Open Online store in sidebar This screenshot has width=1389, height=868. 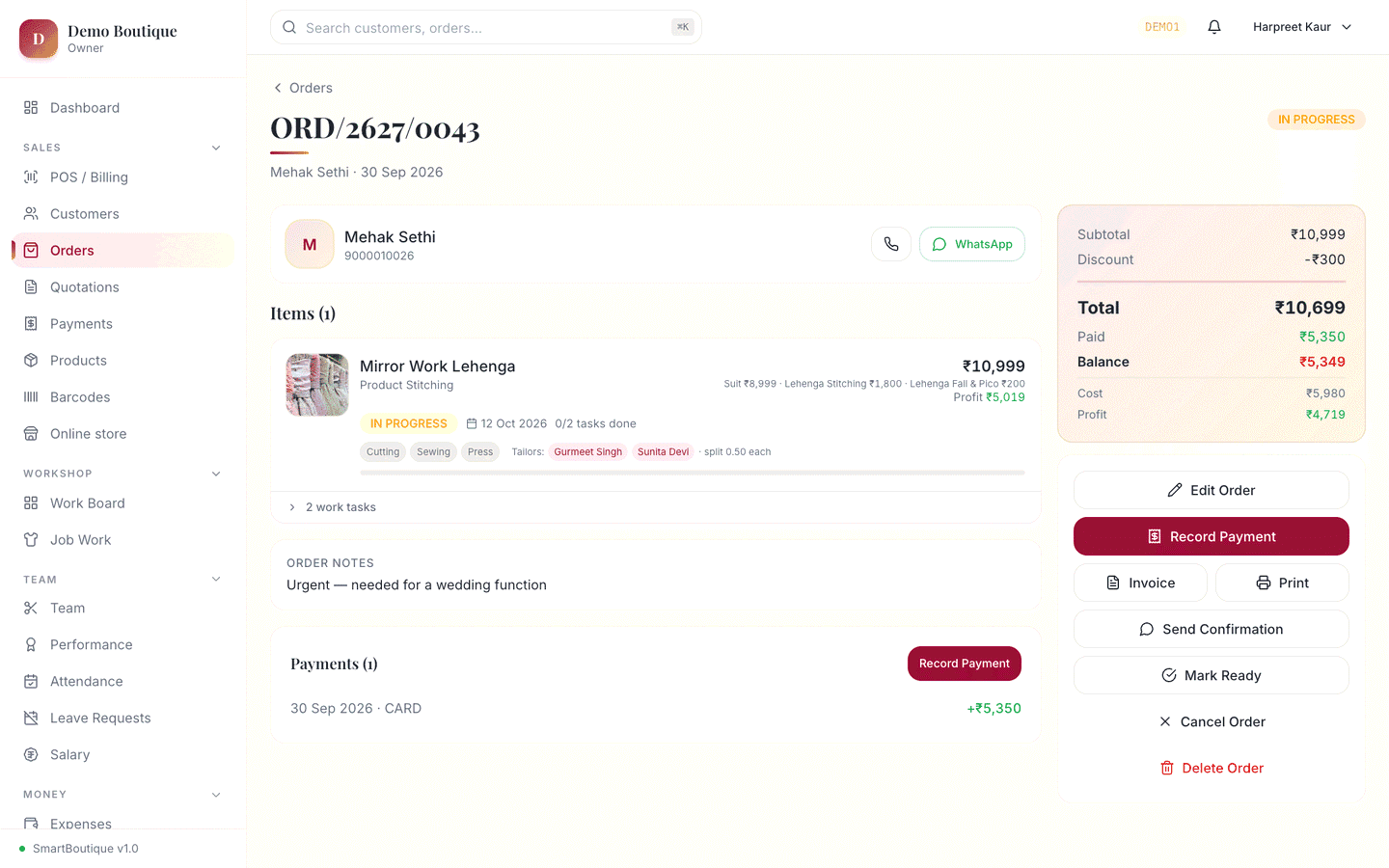(x=123, y=434)
